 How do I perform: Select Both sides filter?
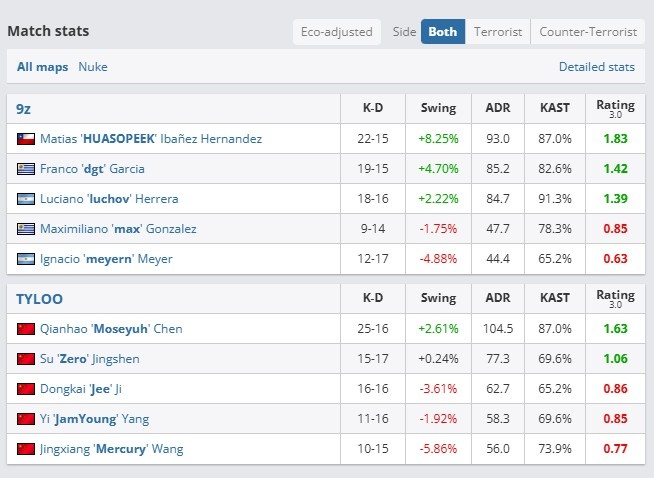pos(443,32)
